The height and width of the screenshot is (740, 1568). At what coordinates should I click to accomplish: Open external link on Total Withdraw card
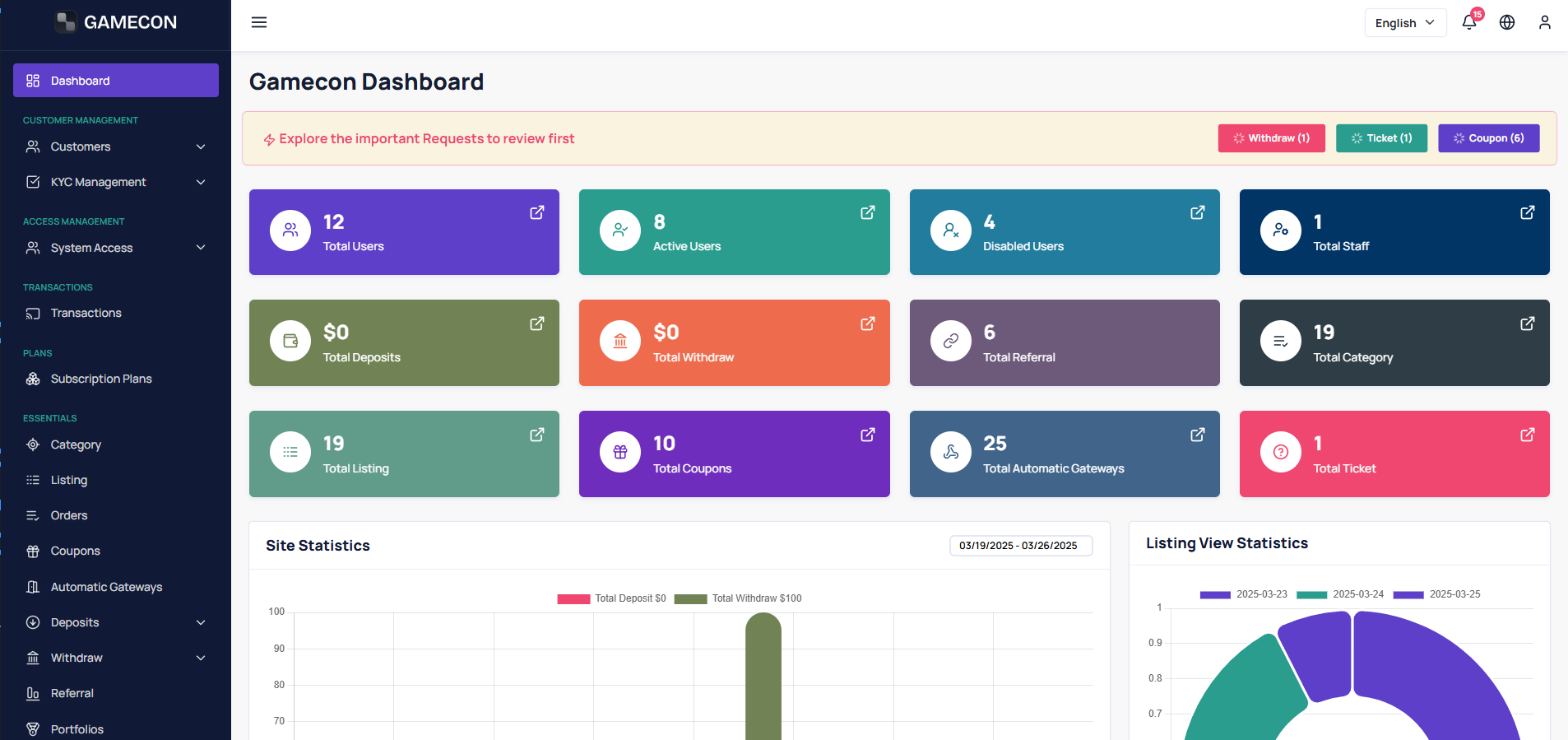pos(868,323)
